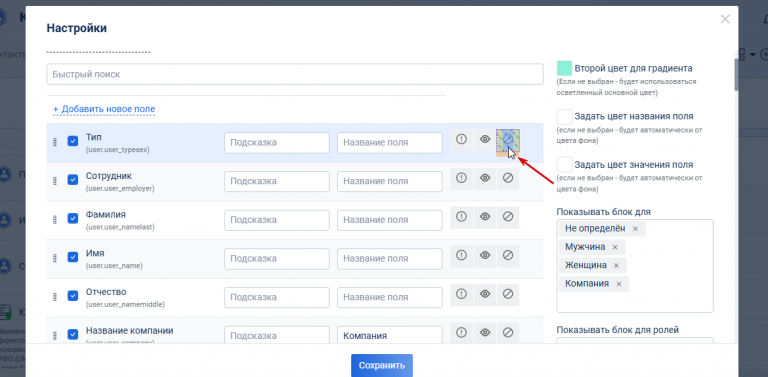Image resolution: width=768 pixels, height=377 pixels.
Task: Click the Настройки dialog title
Action: (76, 28)
